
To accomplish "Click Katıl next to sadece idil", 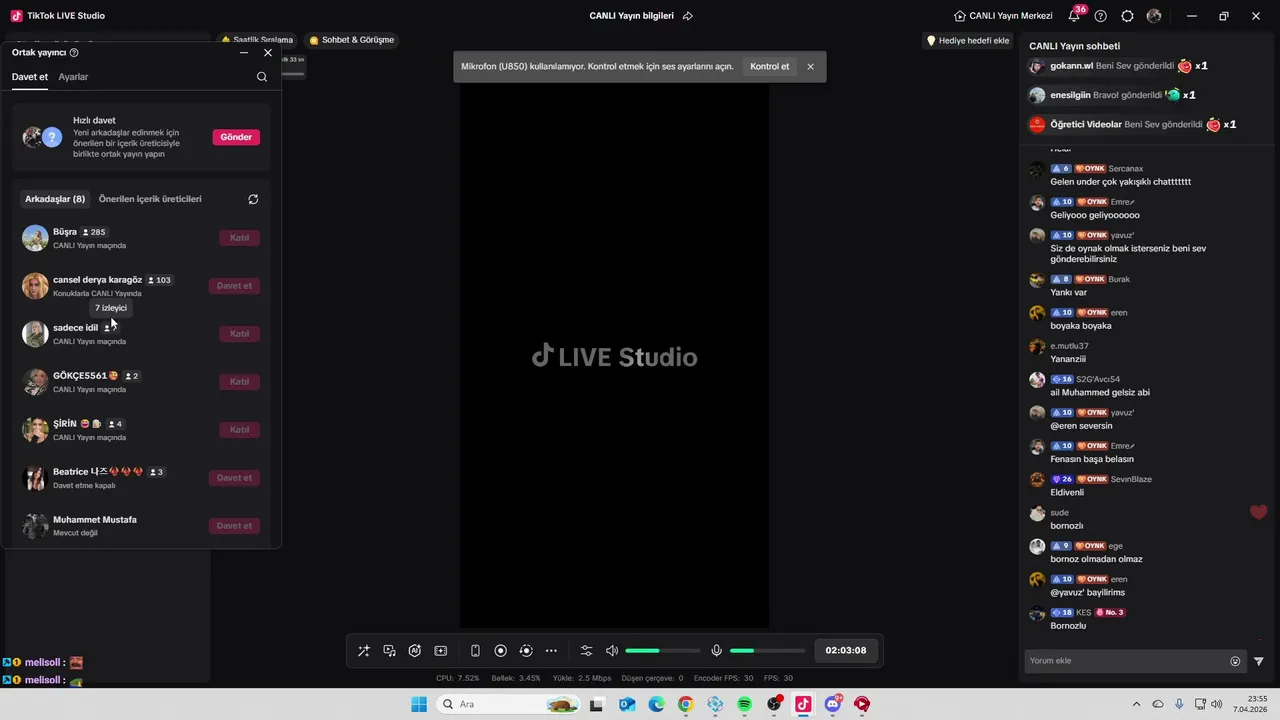I will tap(240, 334).
